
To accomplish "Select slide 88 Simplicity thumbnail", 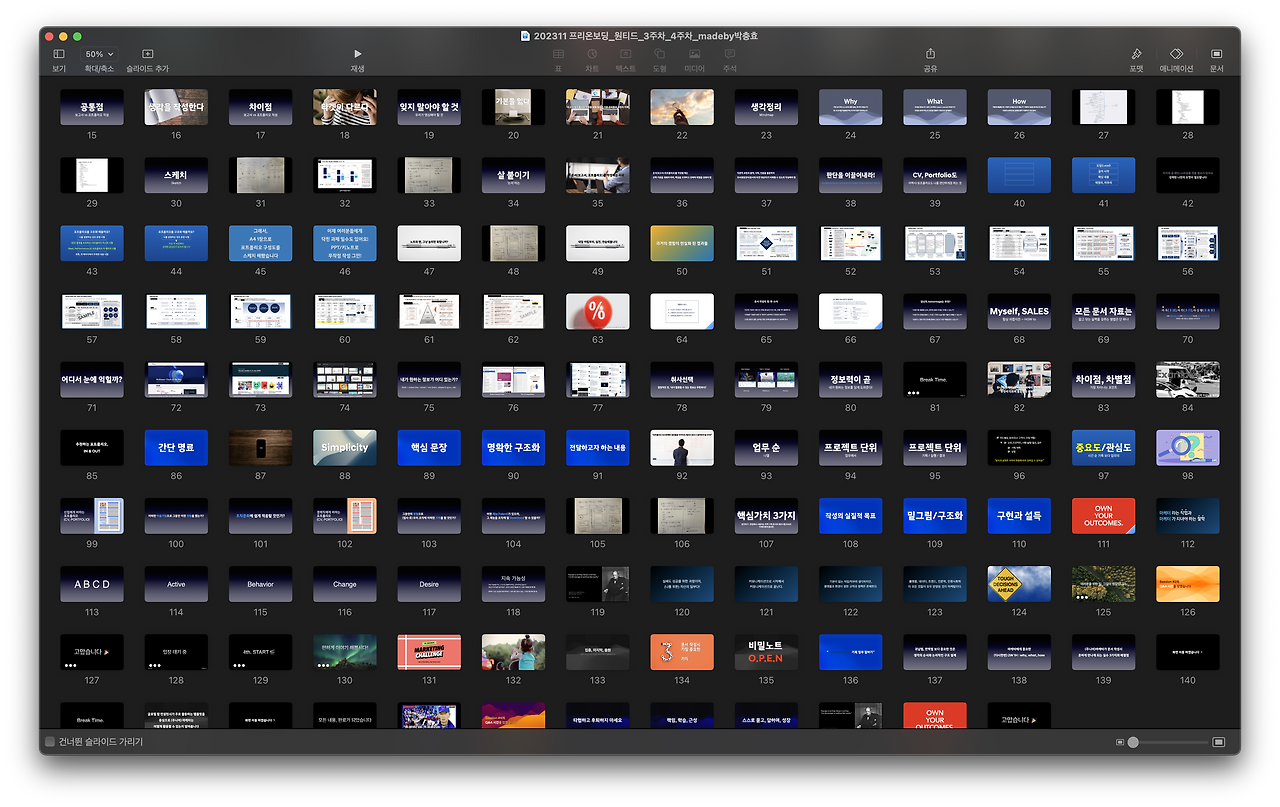I will pyautogui.click(x=345, y=448).
